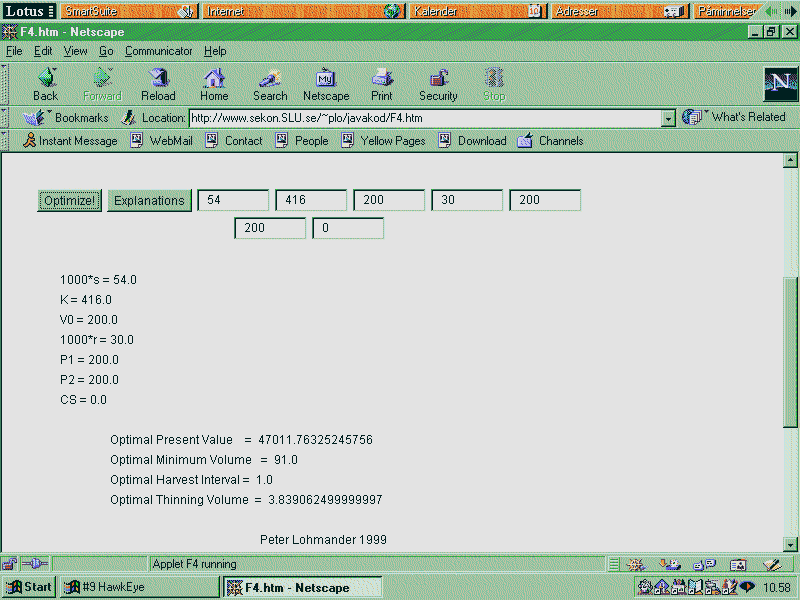The height and width of the screenshot is (600, 800).
Task: Click the Stop loading button
Action: pyautogui.click(x=494, y=85)
